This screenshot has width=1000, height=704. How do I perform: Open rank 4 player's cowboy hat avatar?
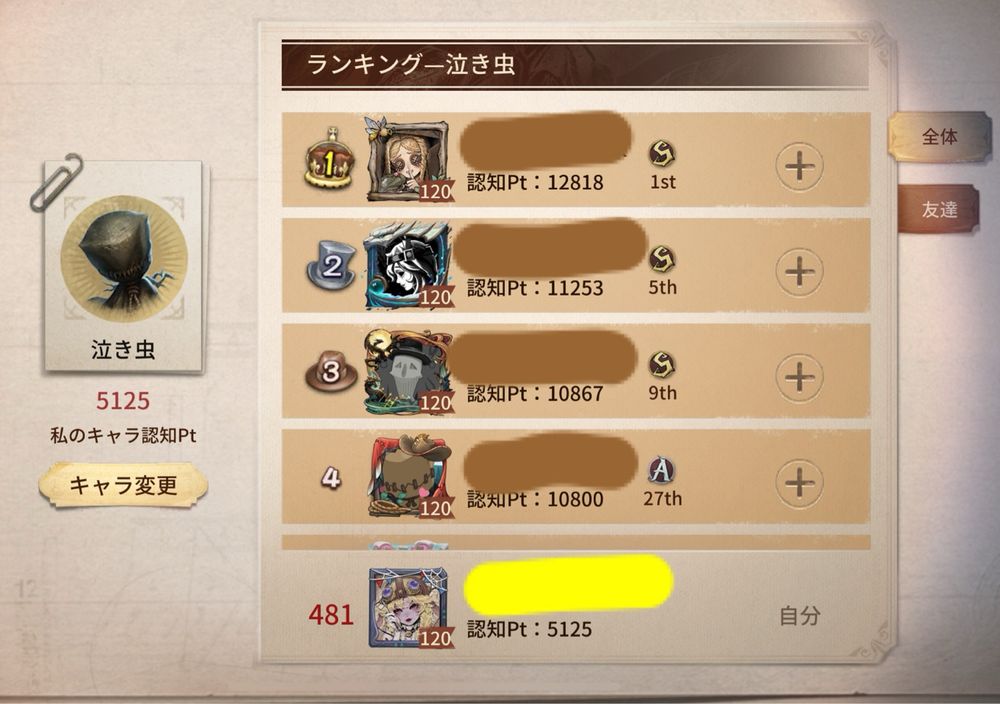[409, 477]
